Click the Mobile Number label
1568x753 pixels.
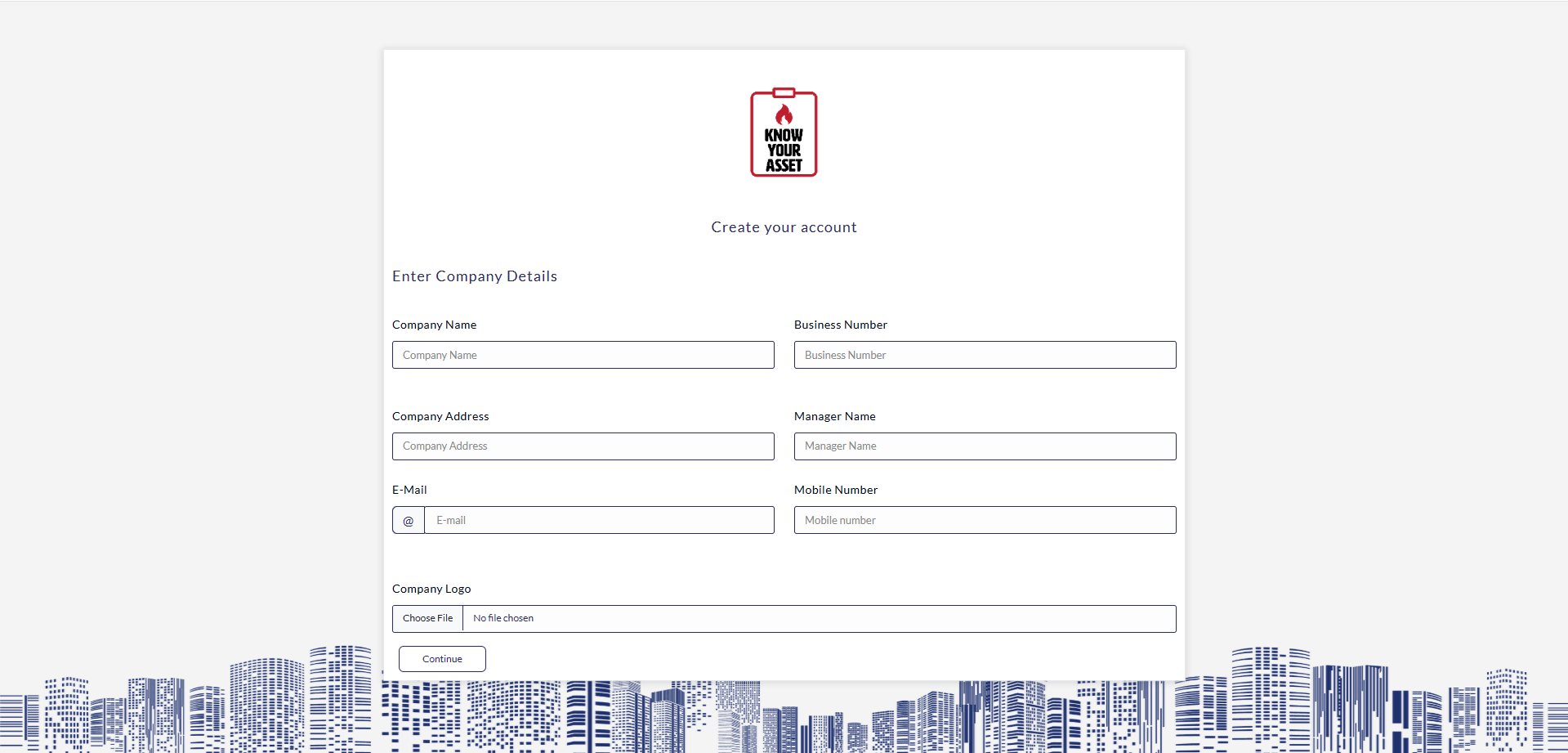pyautogui.click(x=835, y=490)
